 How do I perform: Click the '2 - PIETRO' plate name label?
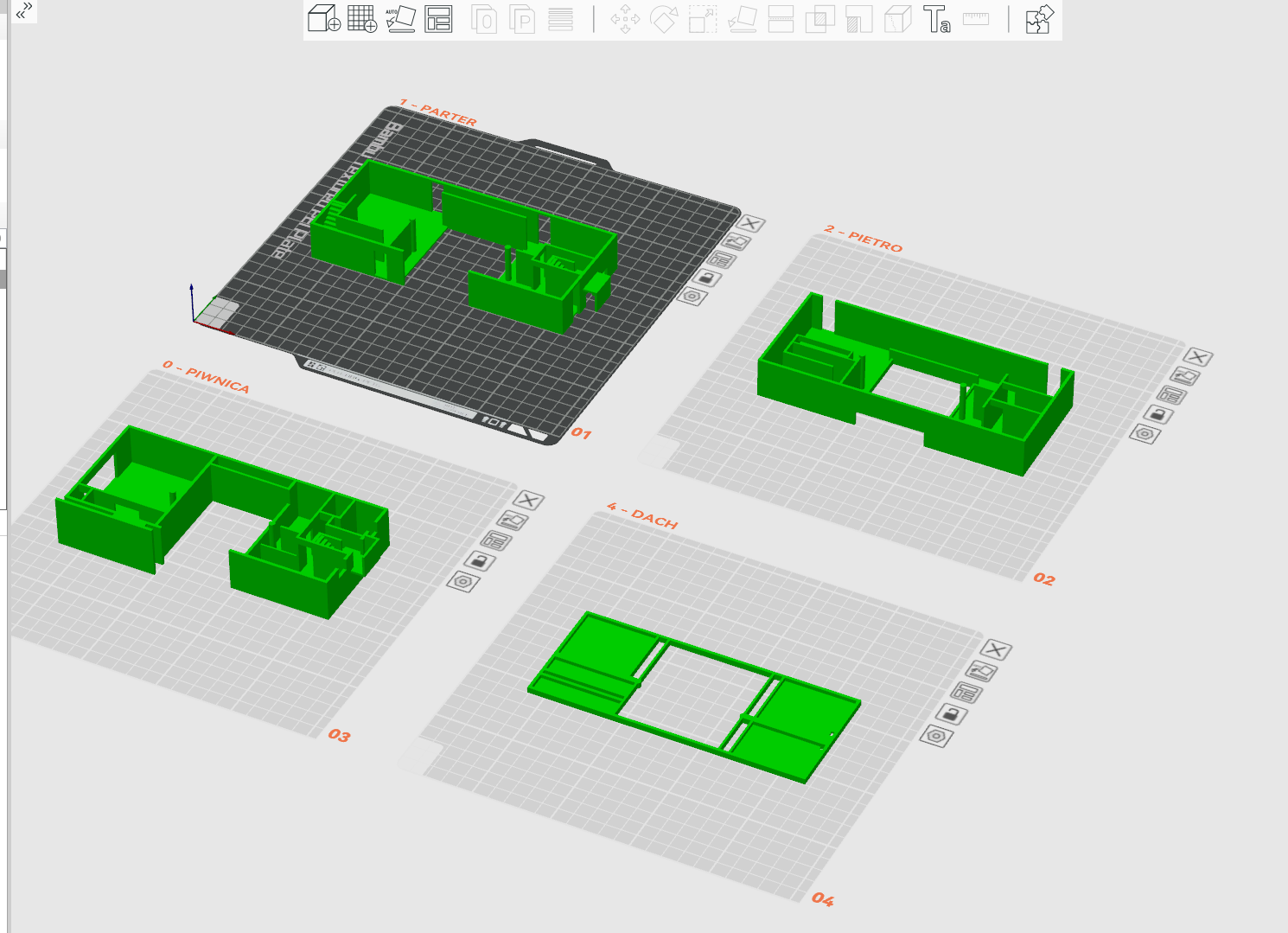click(x=863, y=239)
